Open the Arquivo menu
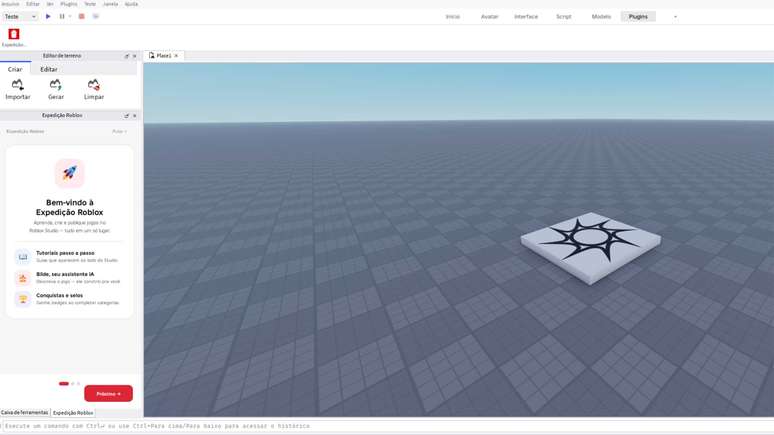 pyautogui.click(x=10, y=4)
